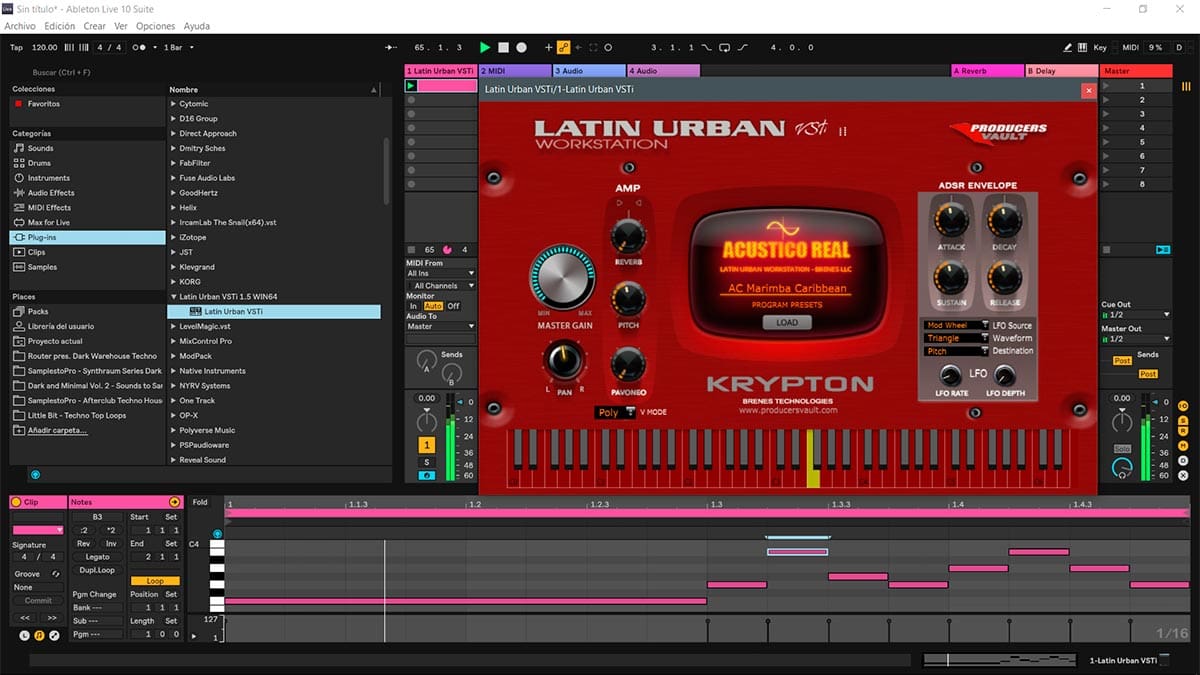Show the clip Launch box (L icon)
1200x675 pixels.
coord(24,635)
